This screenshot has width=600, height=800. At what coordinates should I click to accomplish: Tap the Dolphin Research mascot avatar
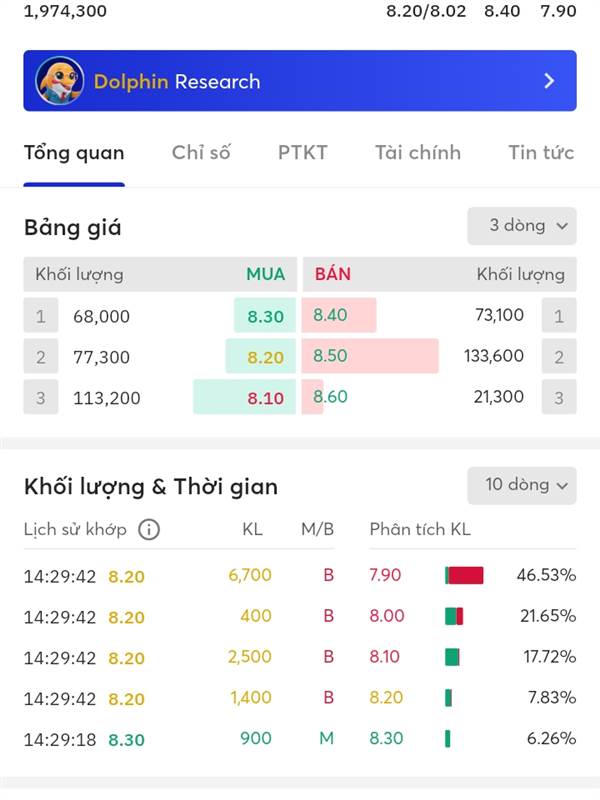pyautogui.click(x=59, y=81)
